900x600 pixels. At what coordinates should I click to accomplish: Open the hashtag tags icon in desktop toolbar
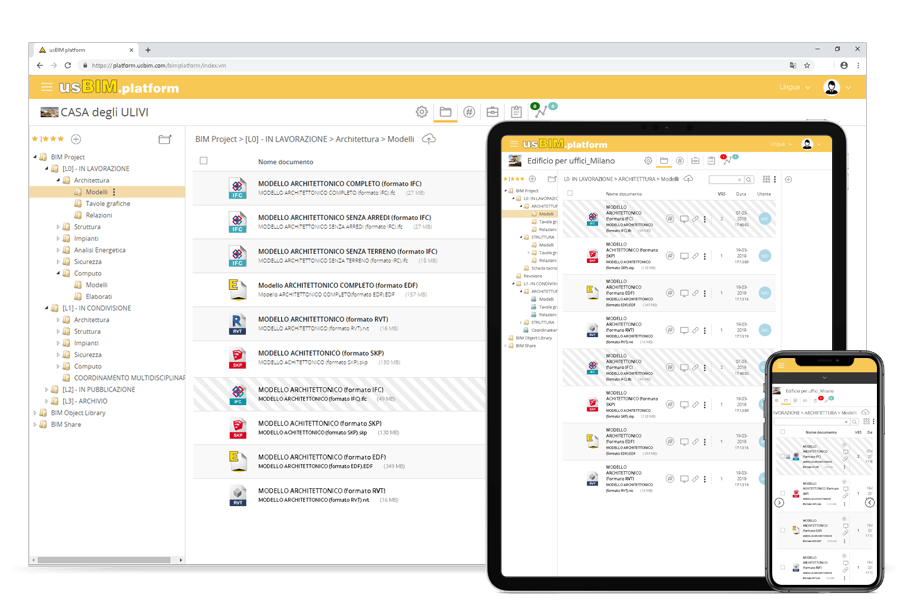tap(469, 112)
